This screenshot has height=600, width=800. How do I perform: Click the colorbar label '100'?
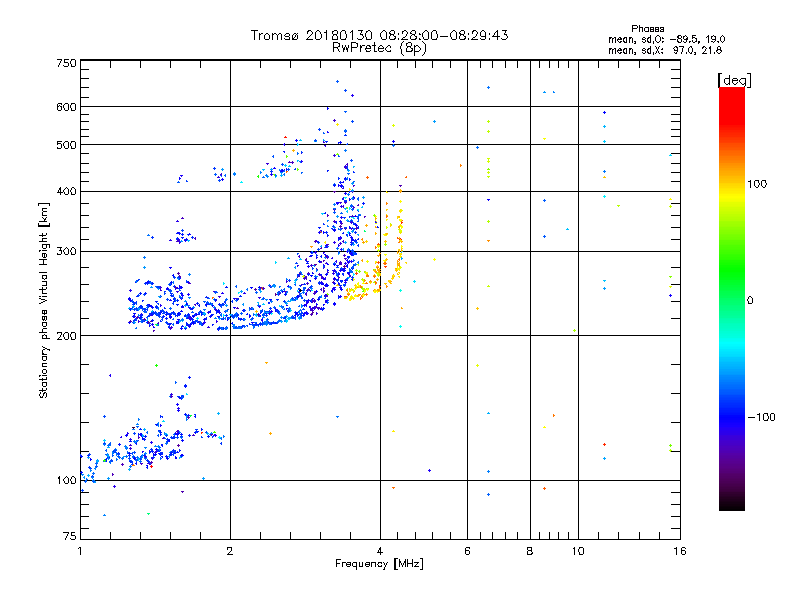757,184
